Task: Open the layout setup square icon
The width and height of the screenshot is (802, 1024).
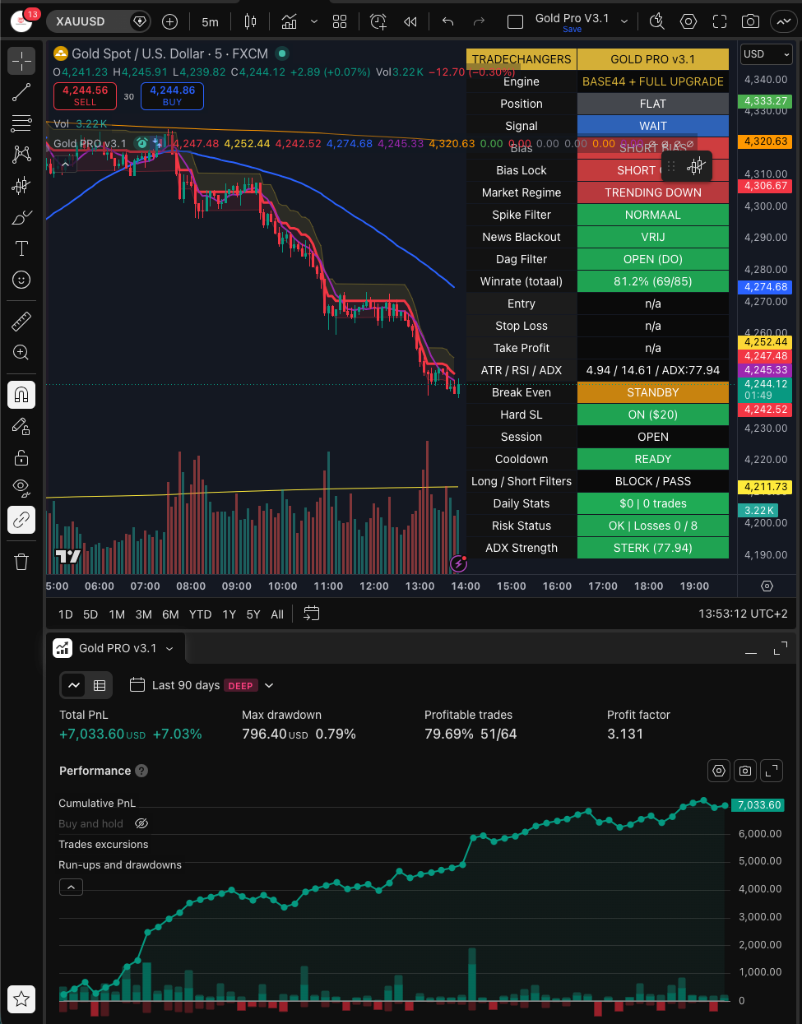Action: tap(515, 22)
